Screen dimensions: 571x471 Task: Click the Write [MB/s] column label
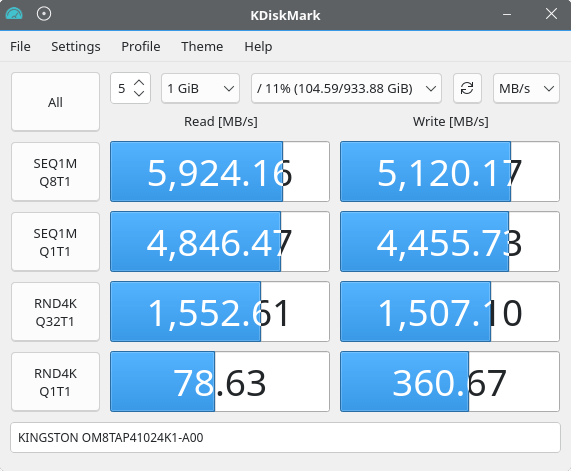tap(450, 122)
